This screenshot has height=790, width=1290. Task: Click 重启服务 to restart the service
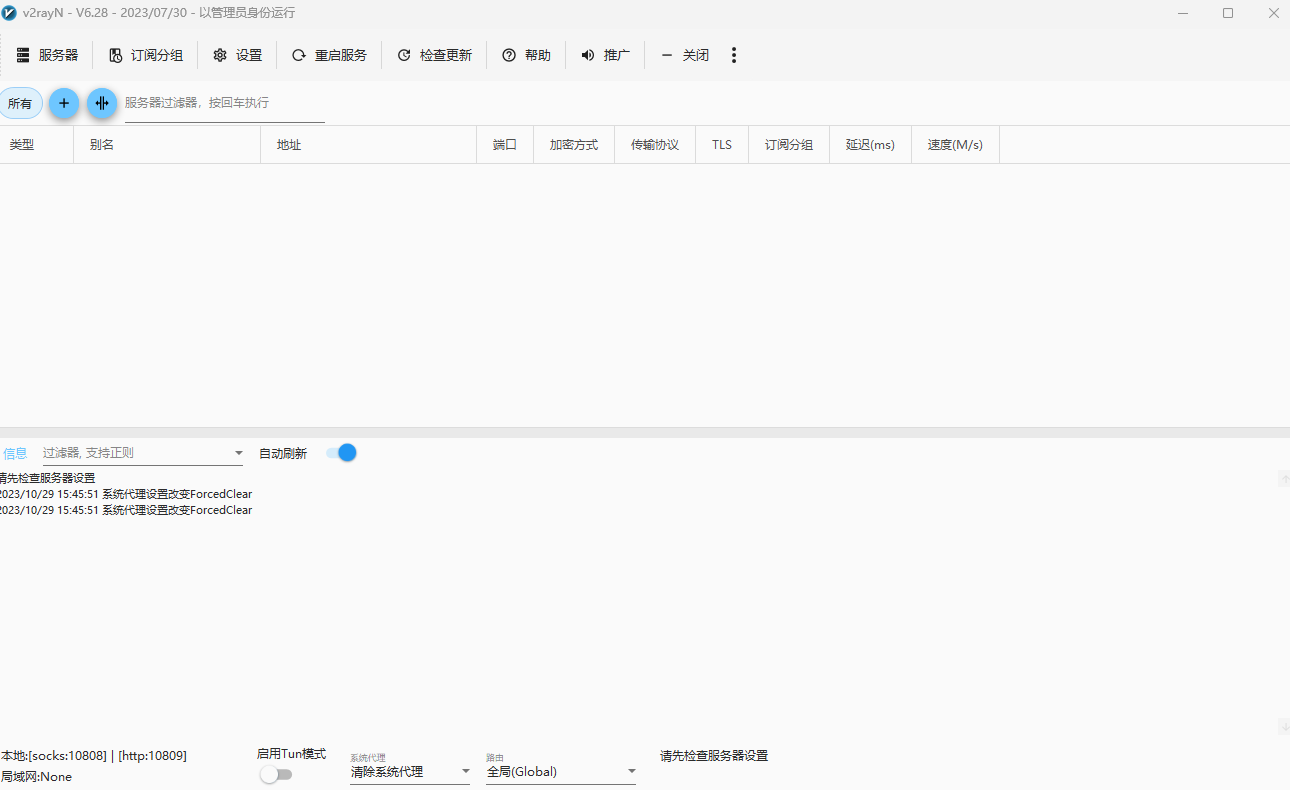pyautogui.click(x=329, y=55)
